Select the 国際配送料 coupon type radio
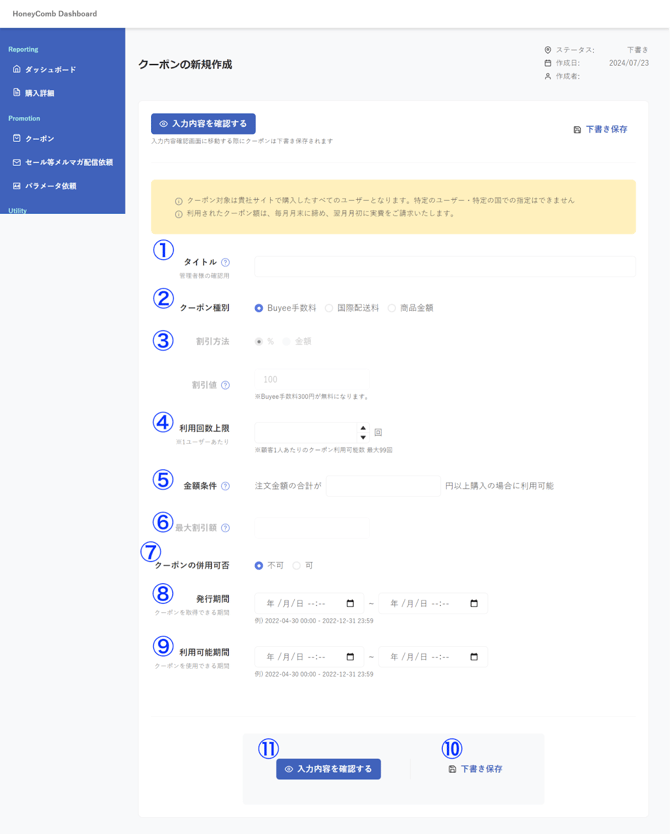 tap(329, 308)
